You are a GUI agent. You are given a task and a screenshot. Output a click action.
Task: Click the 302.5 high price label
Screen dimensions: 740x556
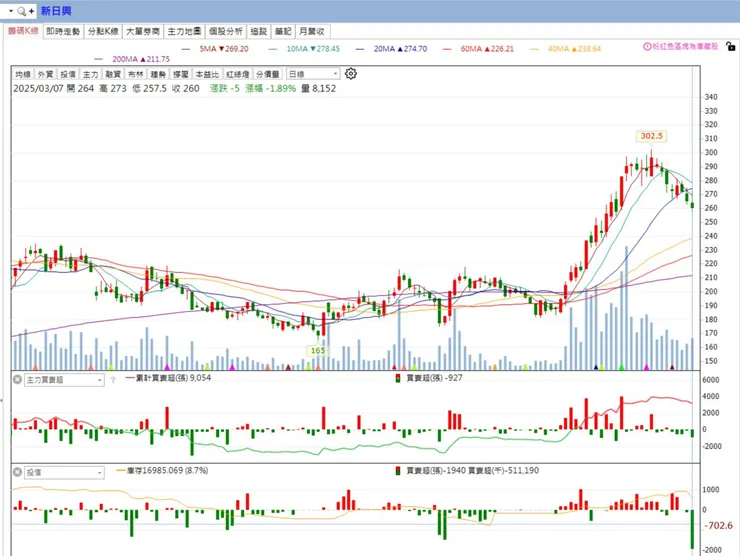click(651, 136)
